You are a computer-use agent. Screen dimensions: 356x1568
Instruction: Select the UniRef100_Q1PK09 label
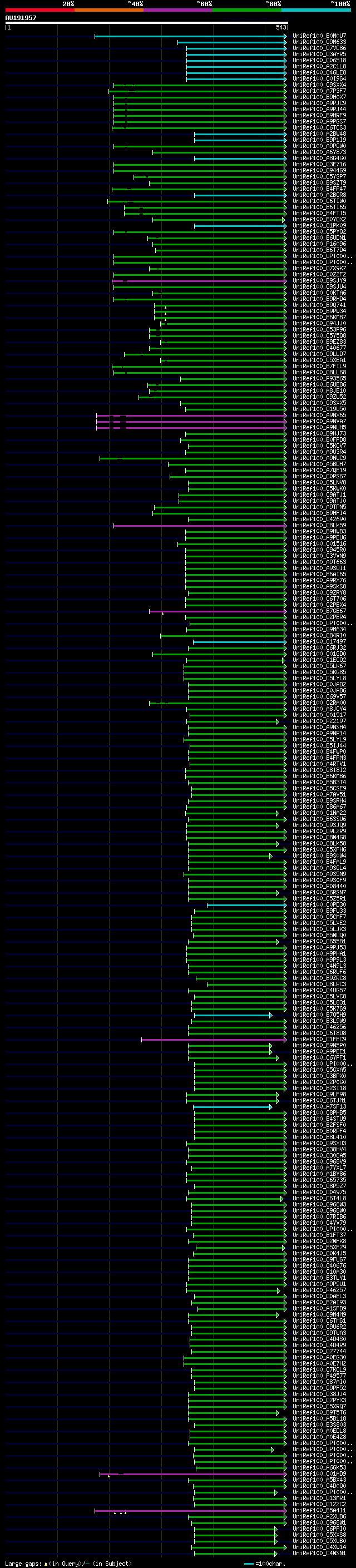[x=319, y=225]
